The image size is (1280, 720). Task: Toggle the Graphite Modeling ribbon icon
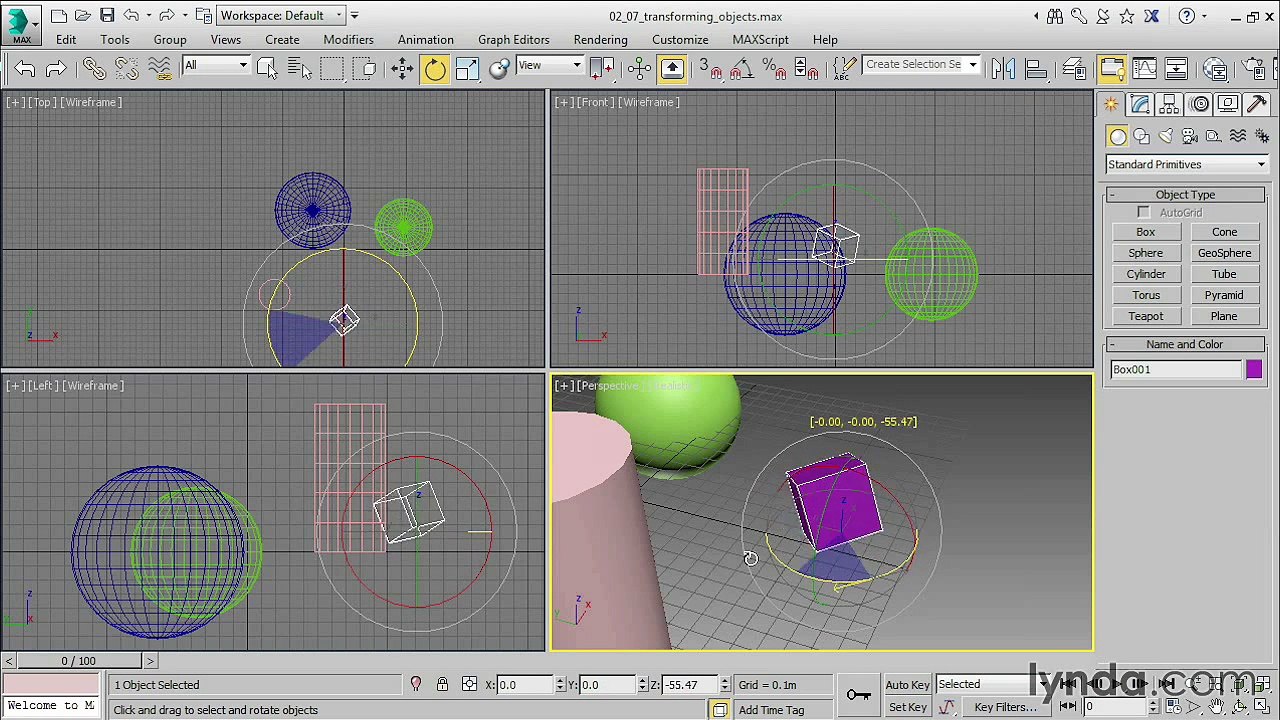[1111, 68]
